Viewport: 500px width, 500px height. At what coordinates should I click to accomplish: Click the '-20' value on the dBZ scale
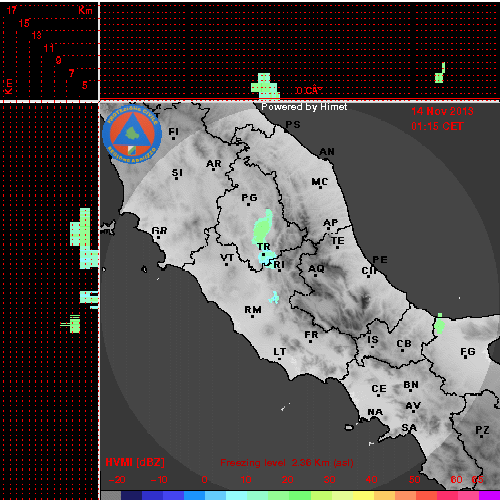[117, 480]
